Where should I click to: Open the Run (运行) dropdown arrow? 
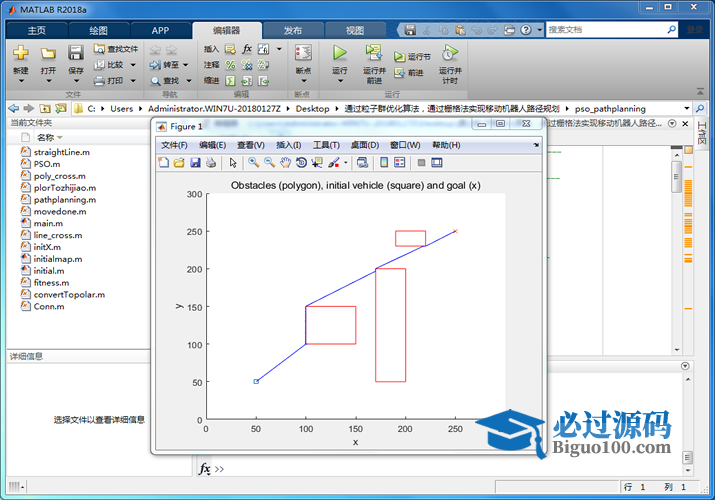click(x=340, y=81)
